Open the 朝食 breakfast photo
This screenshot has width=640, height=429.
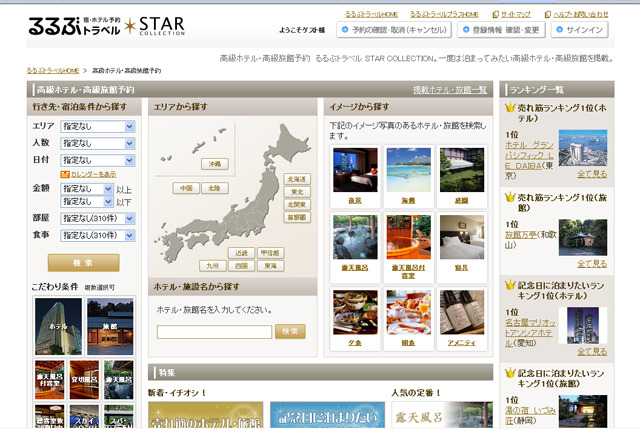click(x=409, y=312)
